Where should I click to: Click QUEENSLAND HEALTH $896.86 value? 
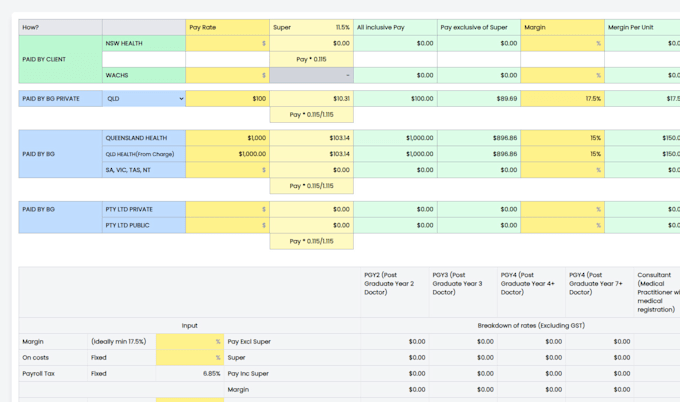pyautogui.click(x=505, y=138)
